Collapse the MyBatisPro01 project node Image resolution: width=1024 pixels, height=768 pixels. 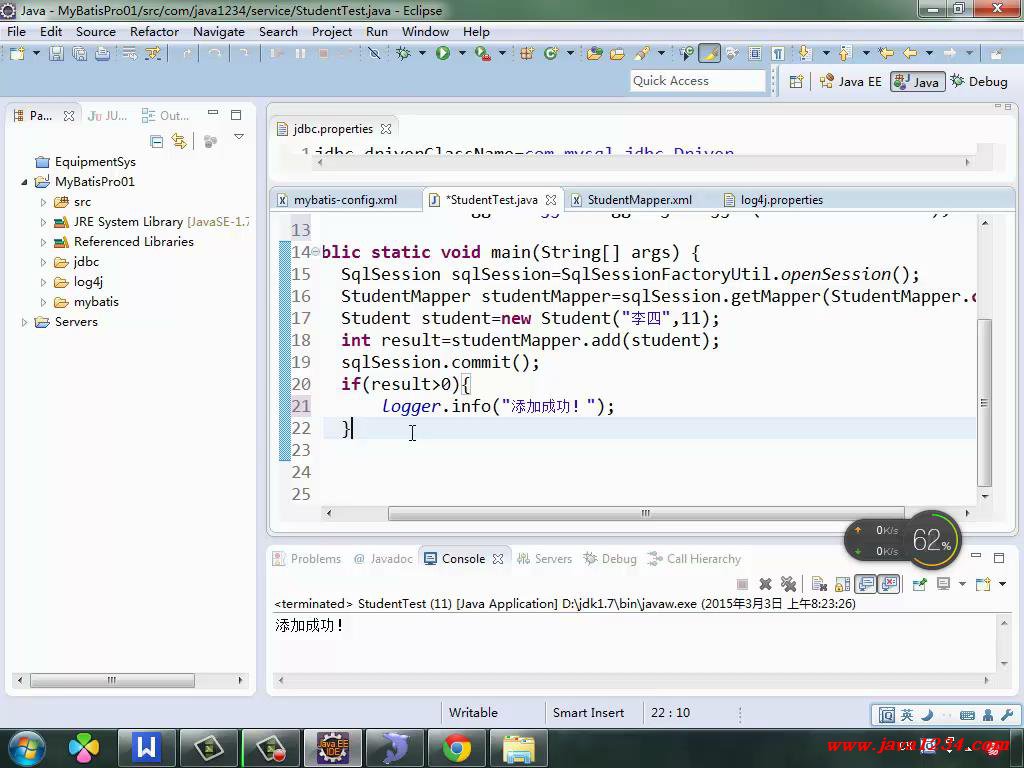25,182
